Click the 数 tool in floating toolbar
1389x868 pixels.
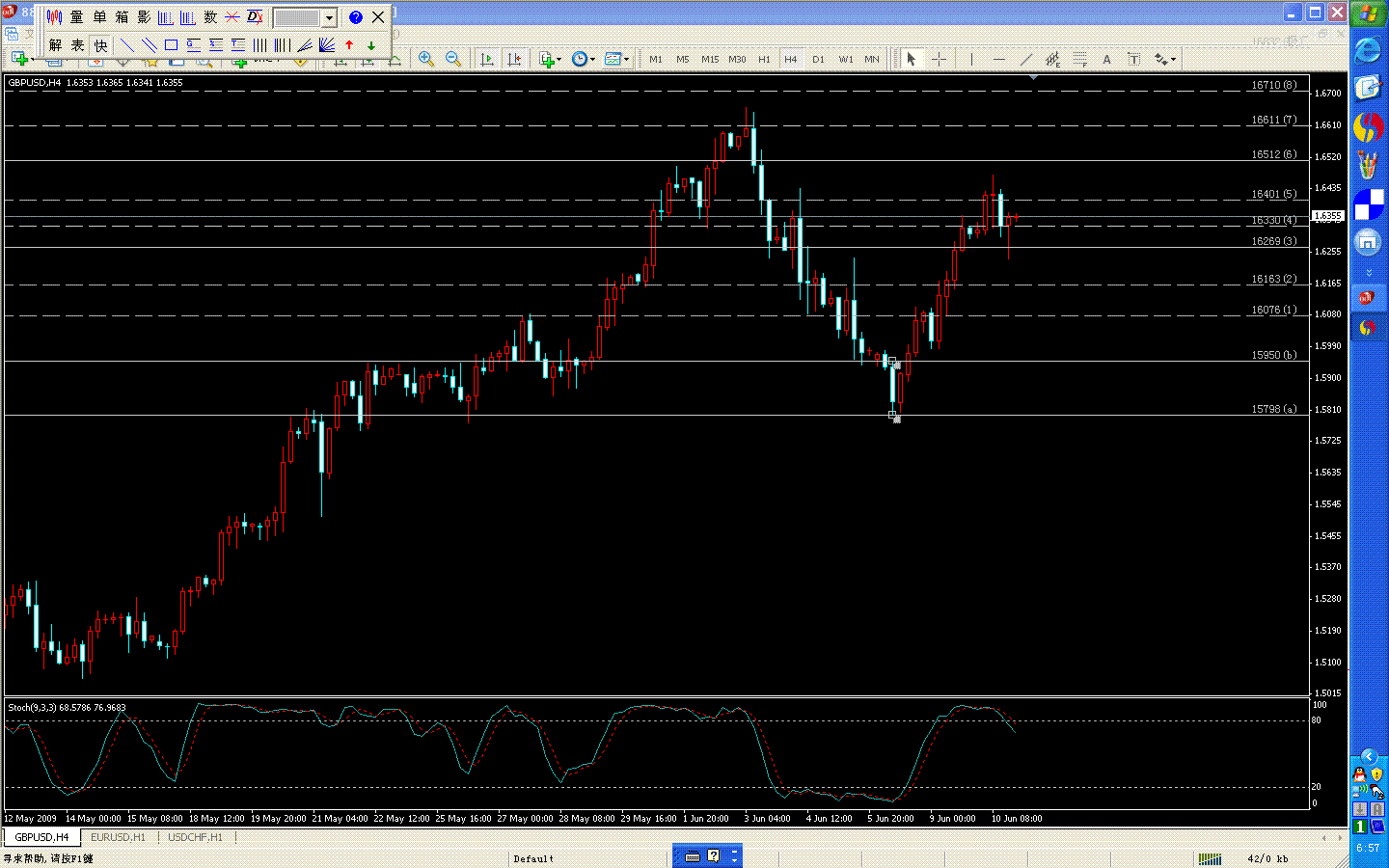click(x=210, y=17)
